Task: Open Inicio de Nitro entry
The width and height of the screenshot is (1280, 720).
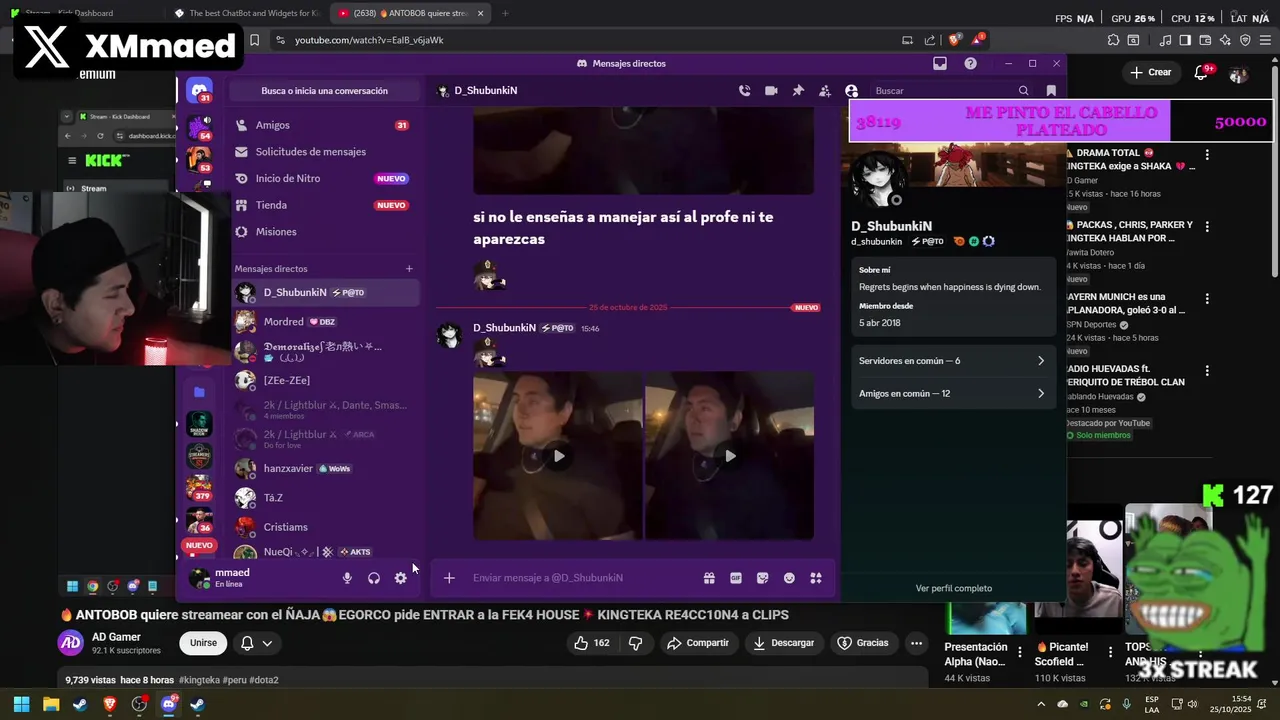Action: coord(324,179)
